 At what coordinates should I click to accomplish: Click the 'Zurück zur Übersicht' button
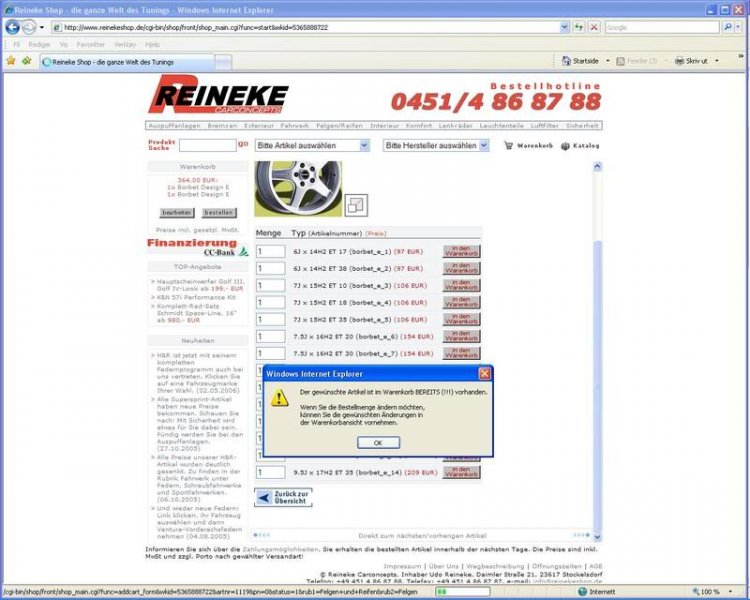283,497
